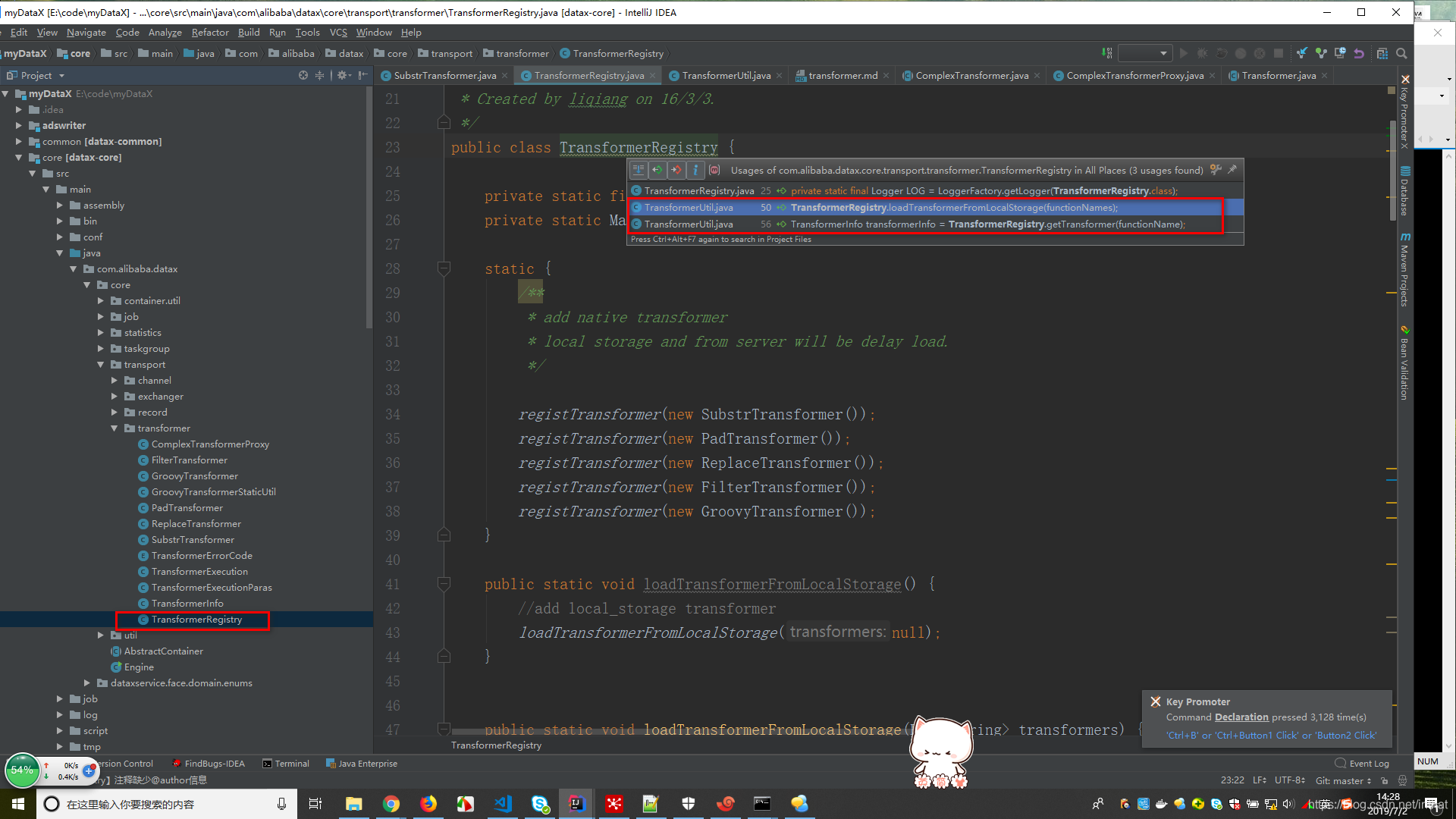Open the Terminal tool window
Screen dimensions: 1456x819
coord(286,764)
